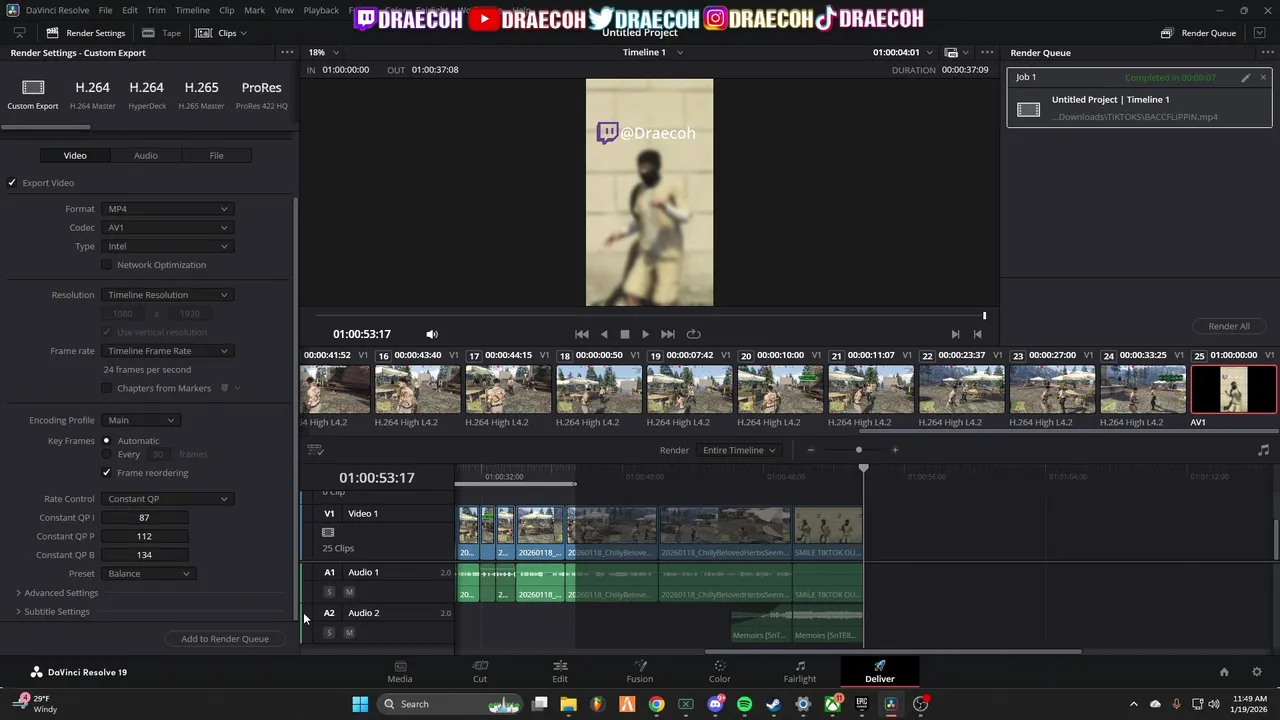This screenshot has width=1280, height=720.
Task: Edit Constant QP I value field
Action: (145, 518)
